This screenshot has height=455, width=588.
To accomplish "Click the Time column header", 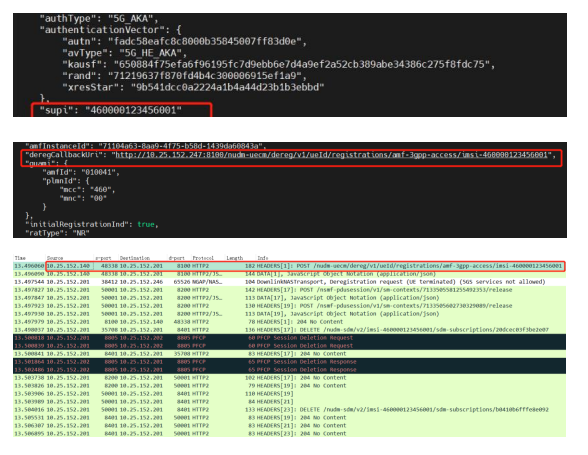I will (20, 258).
